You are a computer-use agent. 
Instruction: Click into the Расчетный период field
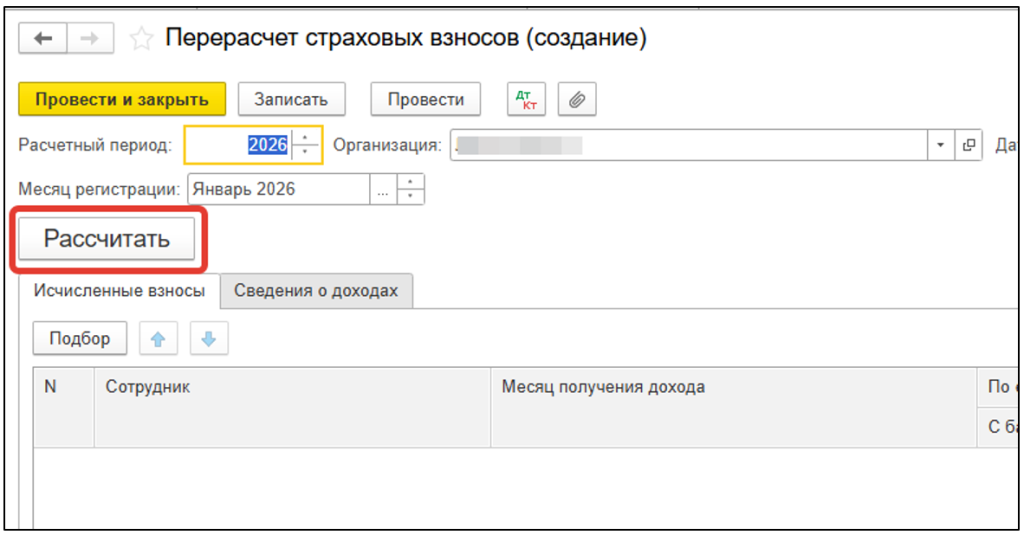240,145
